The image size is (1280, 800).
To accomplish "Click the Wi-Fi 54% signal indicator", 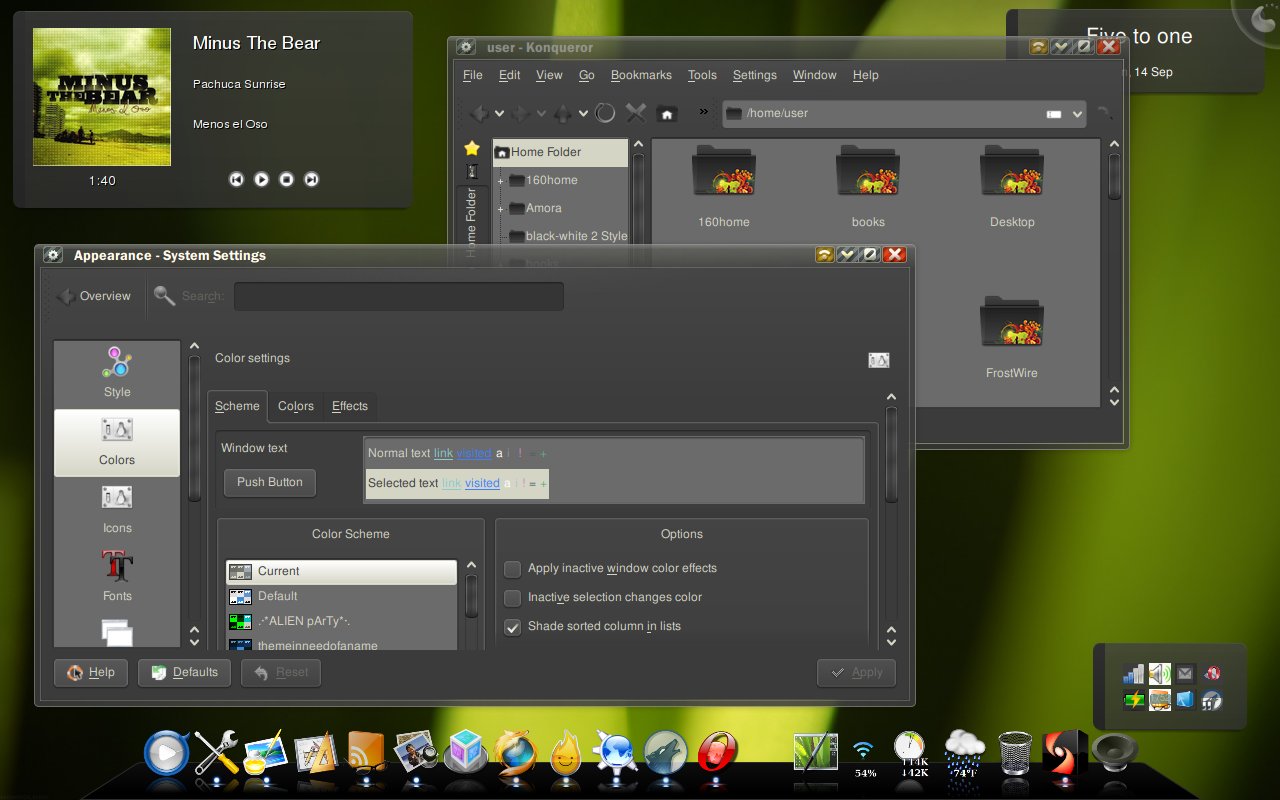I will click(864, 757).
